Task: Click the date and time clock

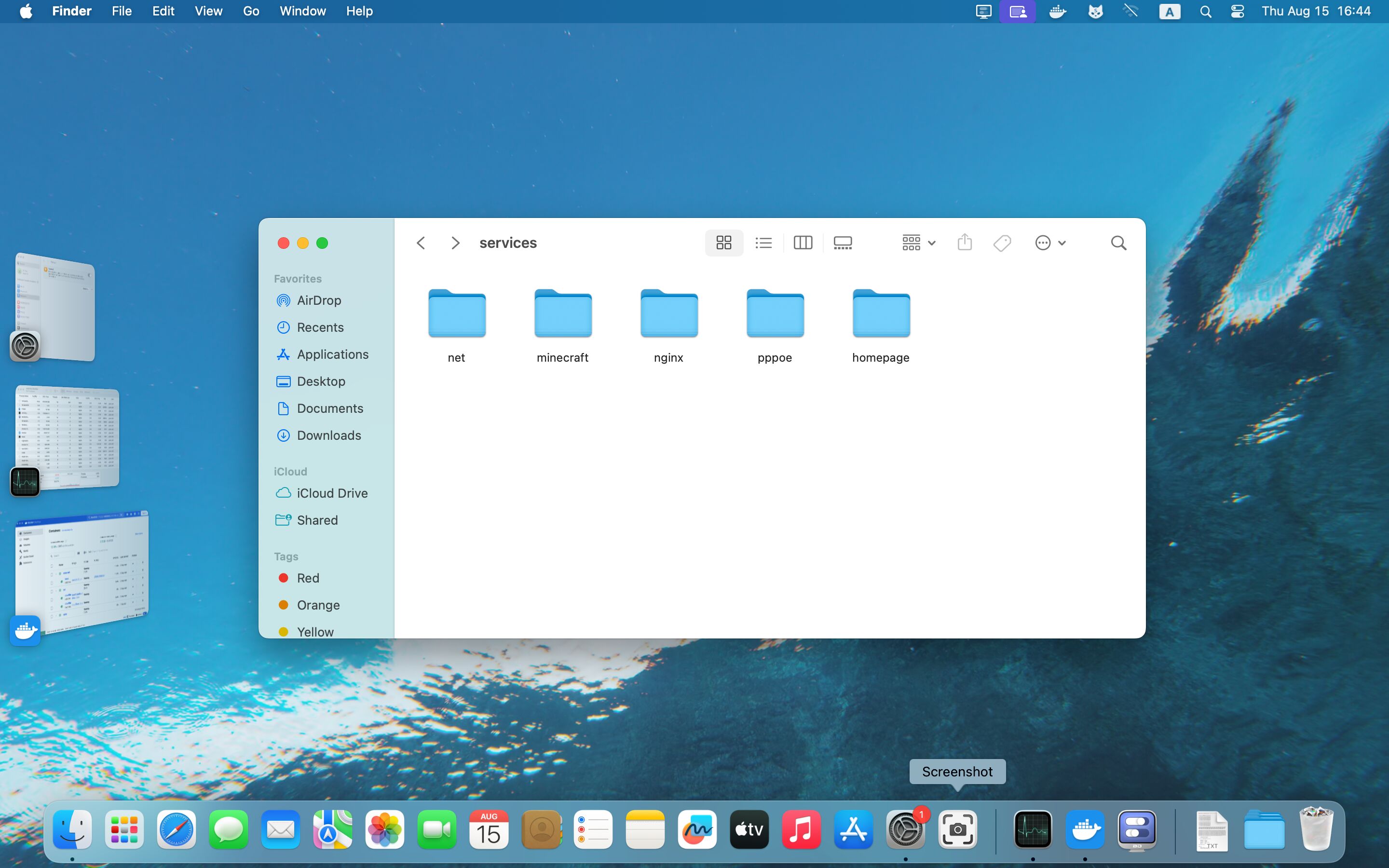Action: click(1316, 11)
